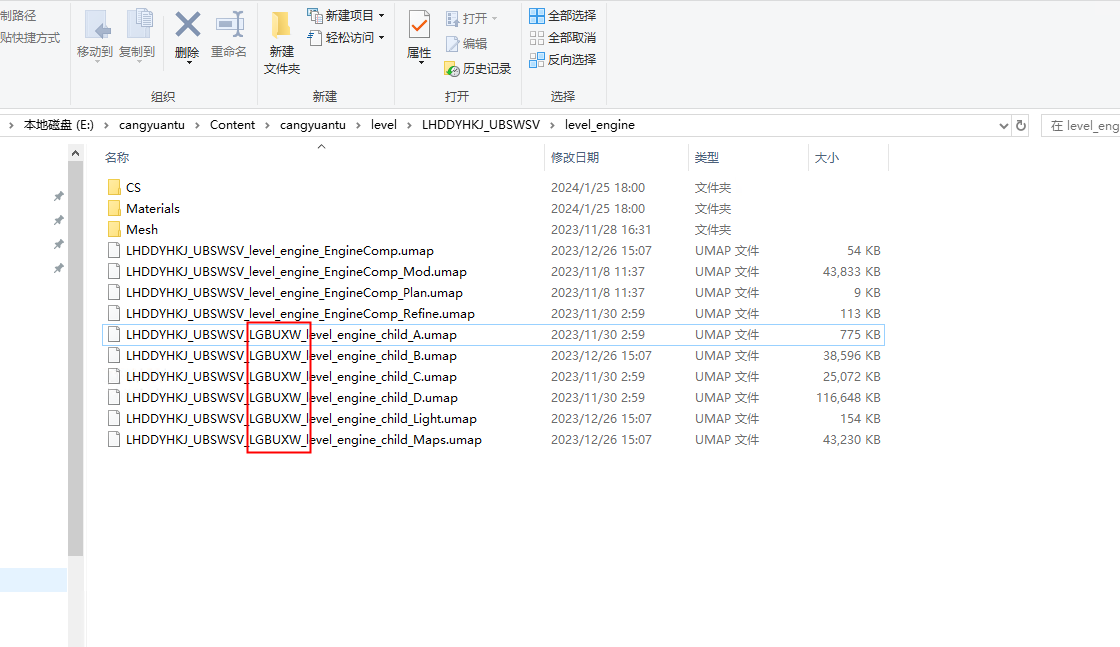Expand chevron after Content in address bar

pos(268,126)
